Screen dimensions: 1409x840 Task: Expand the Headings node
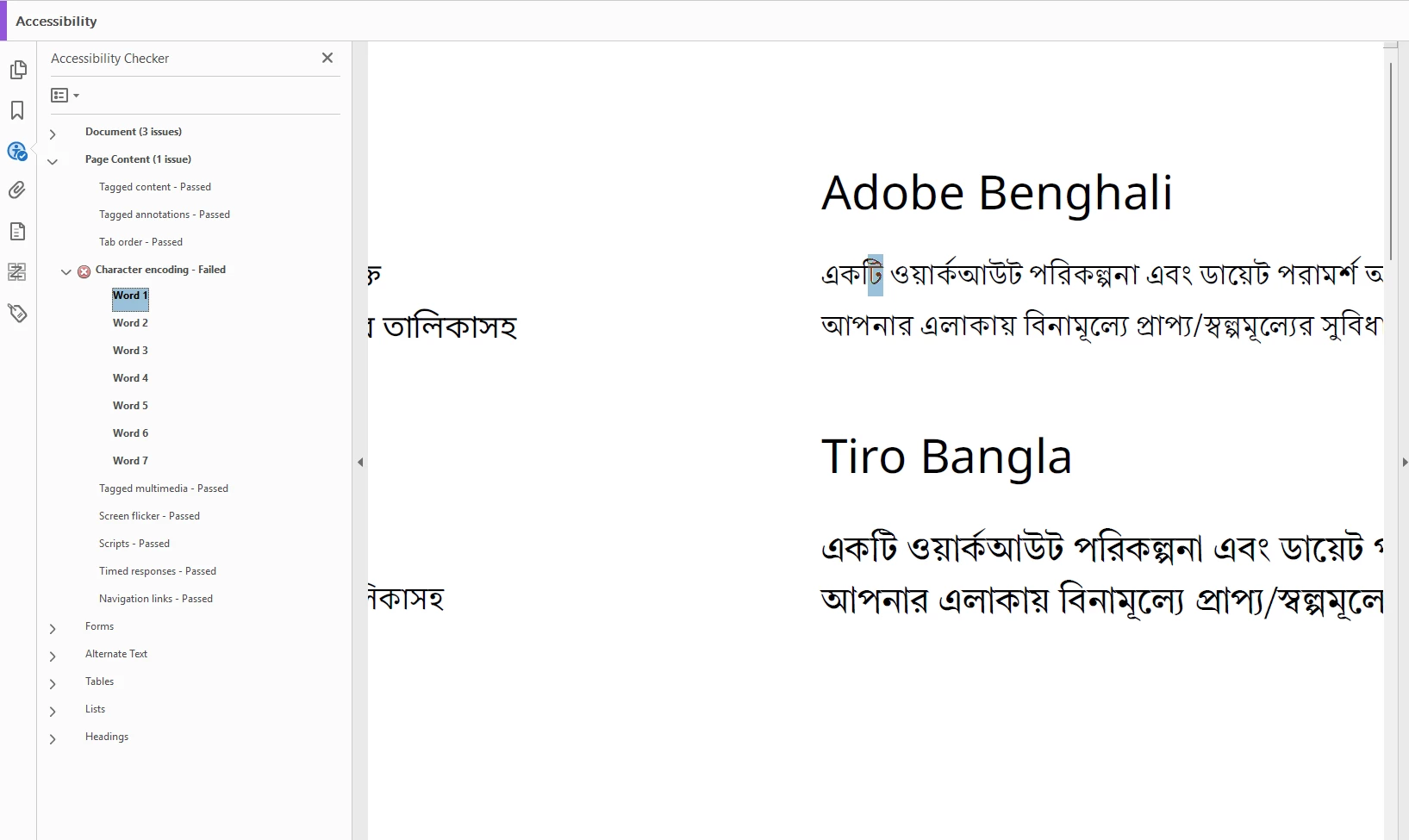(53, 739)
